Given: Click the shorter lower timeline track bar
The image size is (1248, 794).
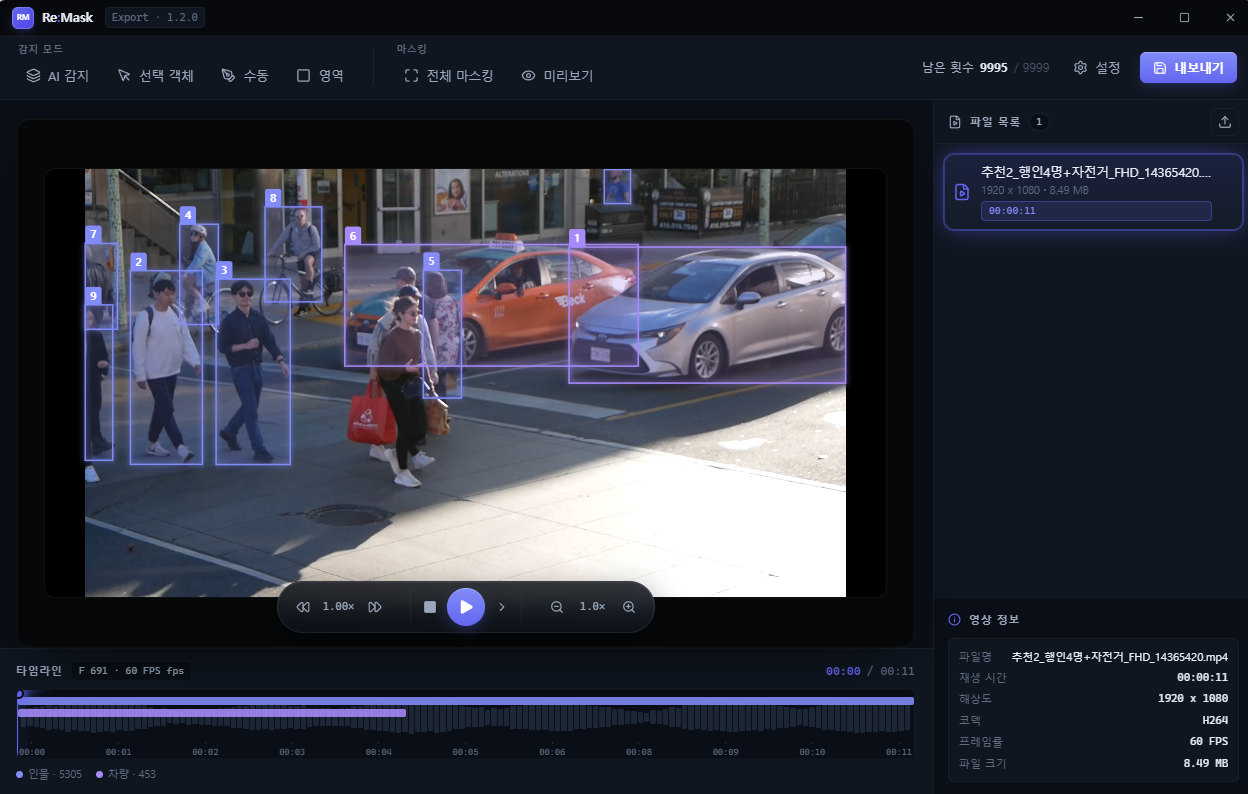Looking at the screenshot, I should [212, 713].
